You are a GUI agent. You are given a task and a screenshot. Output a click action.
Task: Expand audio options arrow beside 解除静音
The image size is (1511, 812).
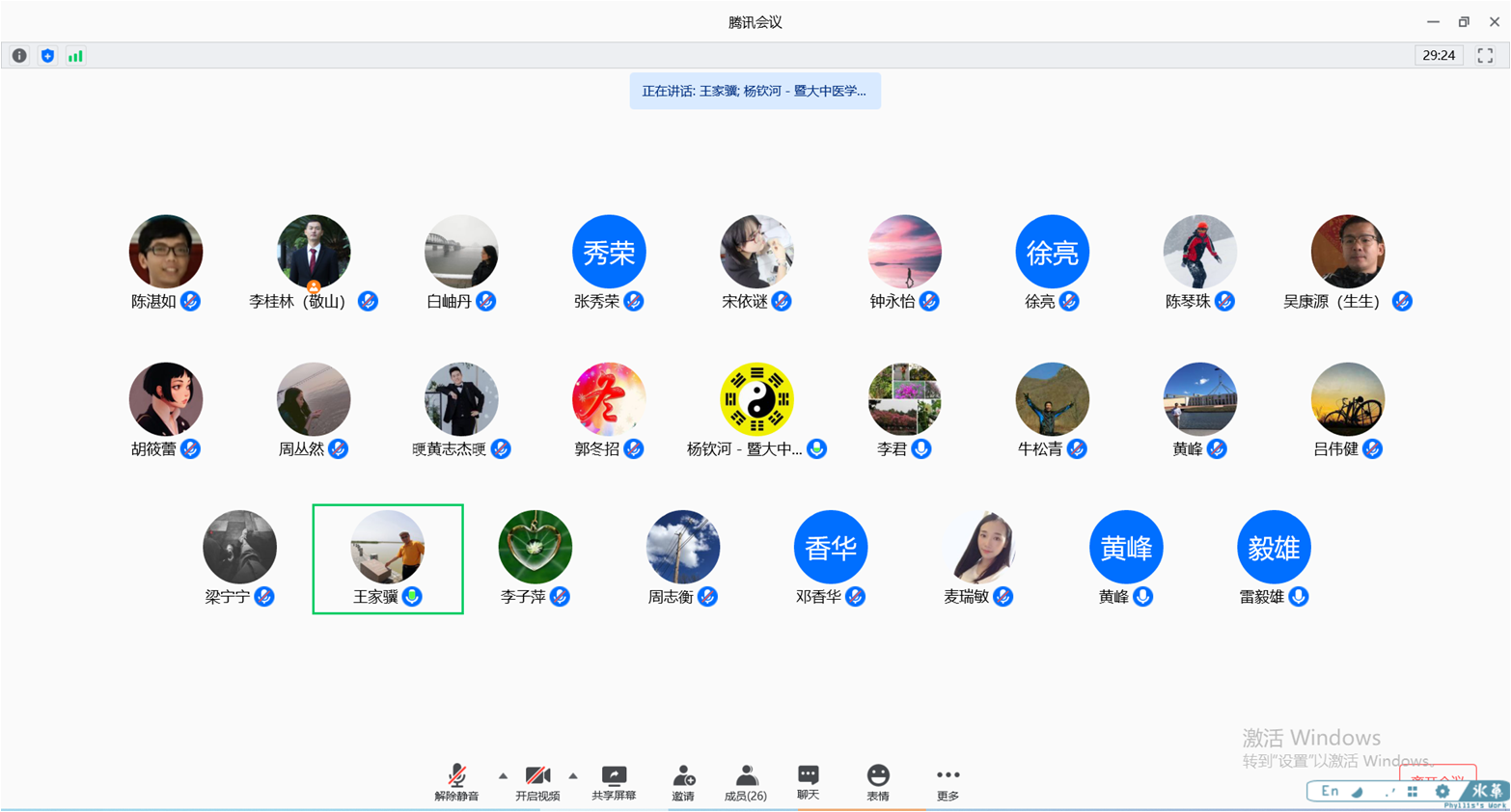point(503,776)
